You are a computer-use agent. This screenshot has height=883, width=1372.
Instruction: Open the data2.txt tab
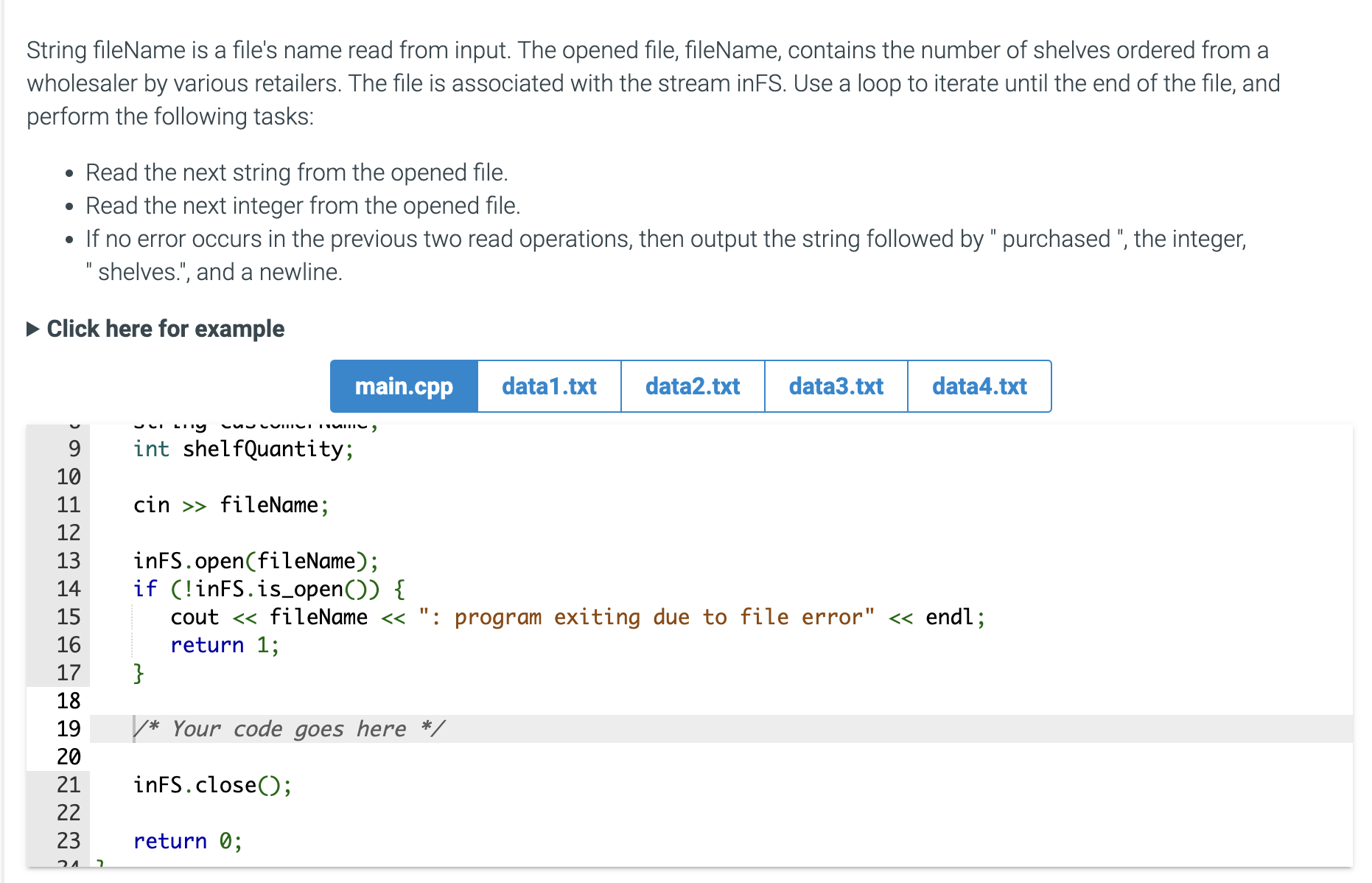(x=692, y=385)
